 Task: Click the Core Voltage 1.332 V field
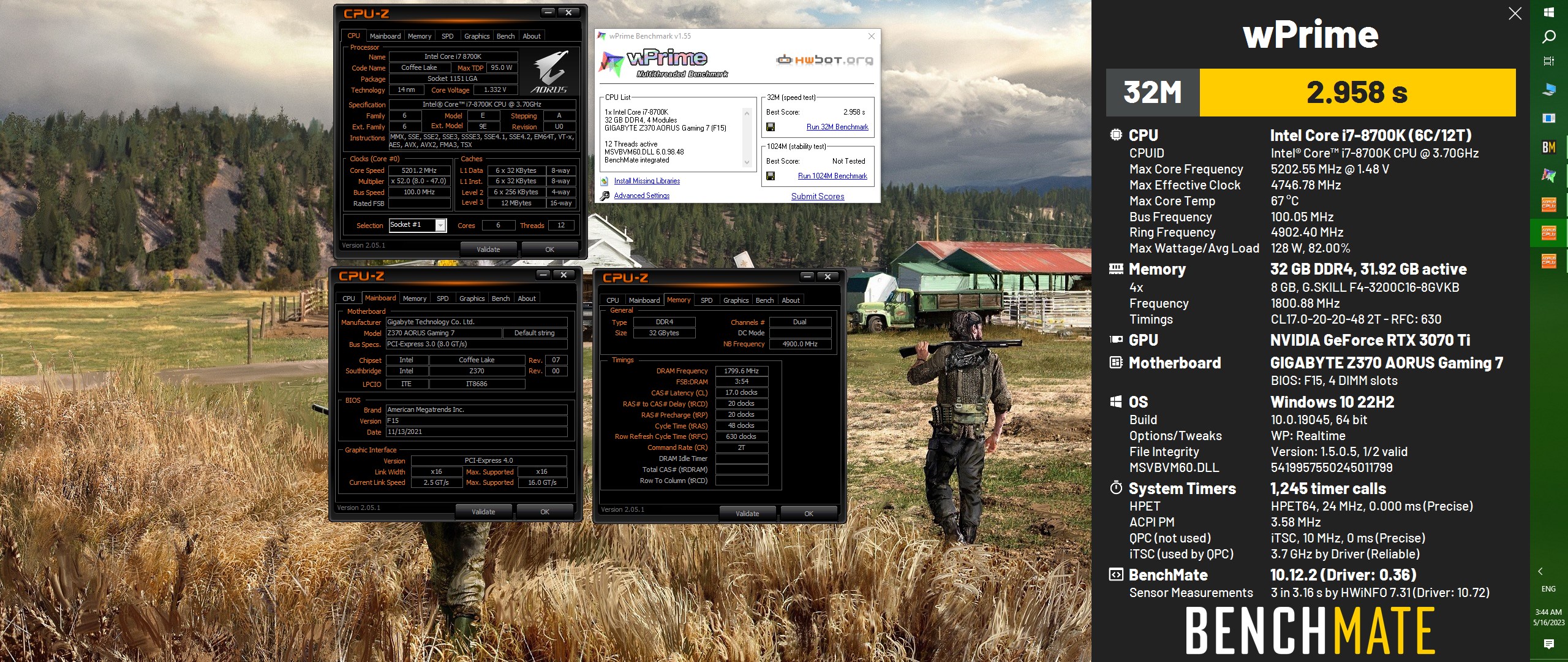point(495,89)
